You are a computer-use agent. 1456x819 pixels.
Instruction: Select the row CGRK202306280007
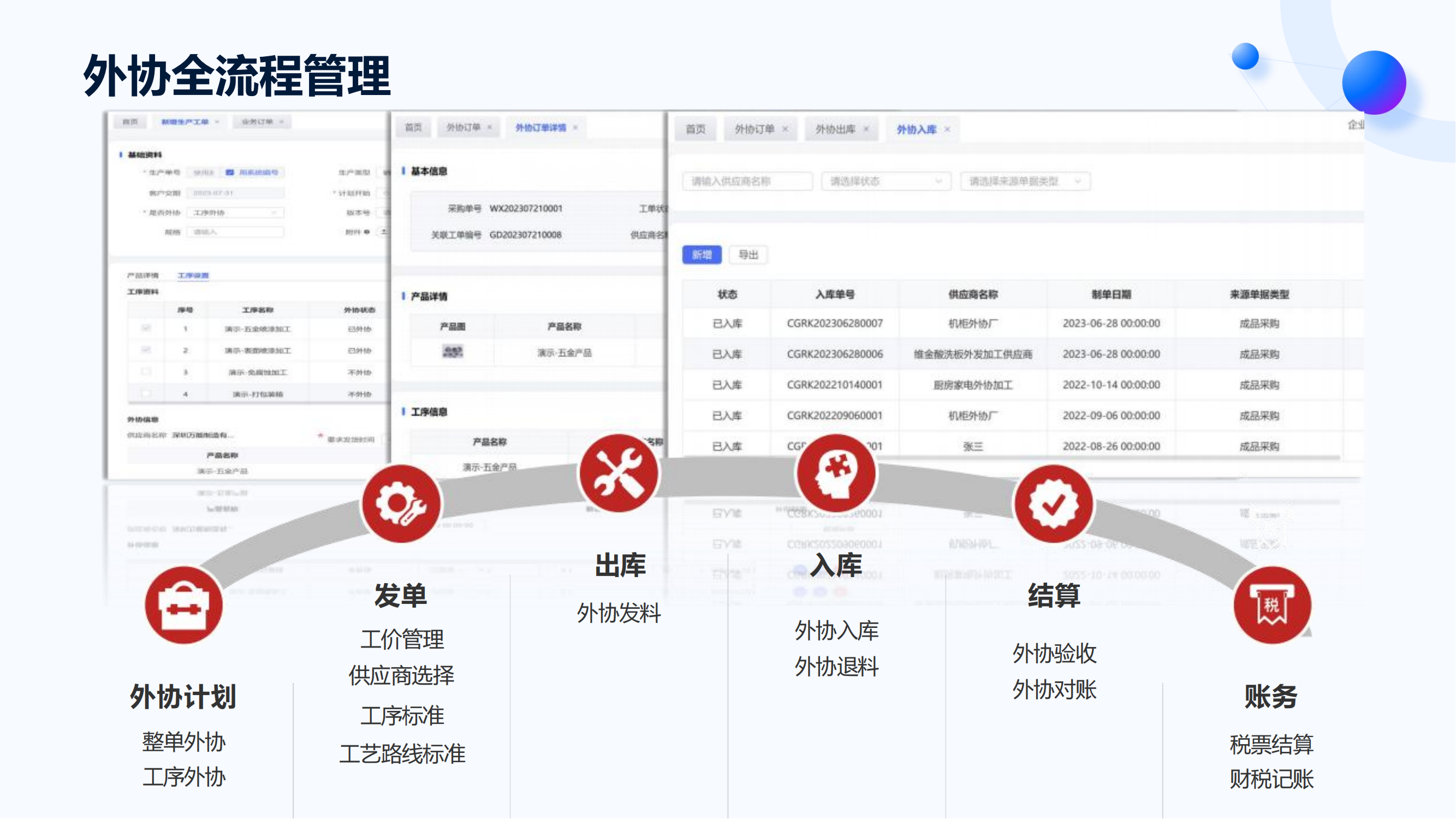pyautogui.click(x=1023, y=323)
